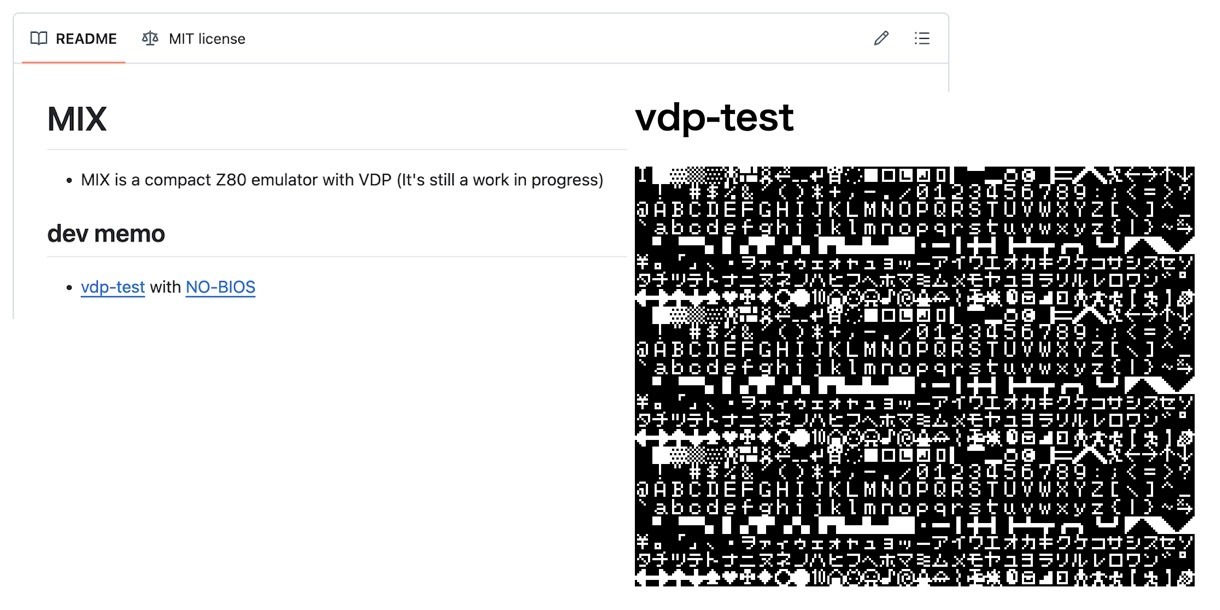Screen dimensions: 1220x610
Task: Click the book icon beside README
Action: pyautogui.click(x=39, y=39)
